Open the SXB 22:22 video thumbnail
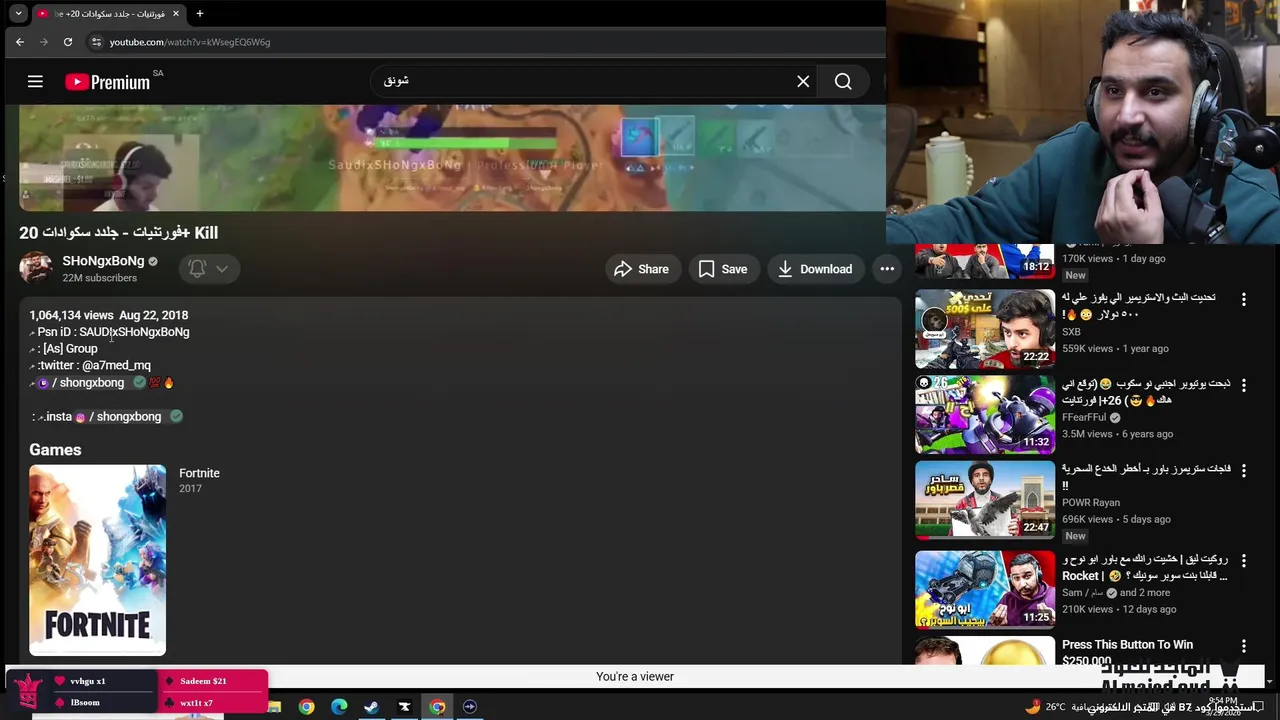Screen dimensions: 1280x720 click(985, 329)
